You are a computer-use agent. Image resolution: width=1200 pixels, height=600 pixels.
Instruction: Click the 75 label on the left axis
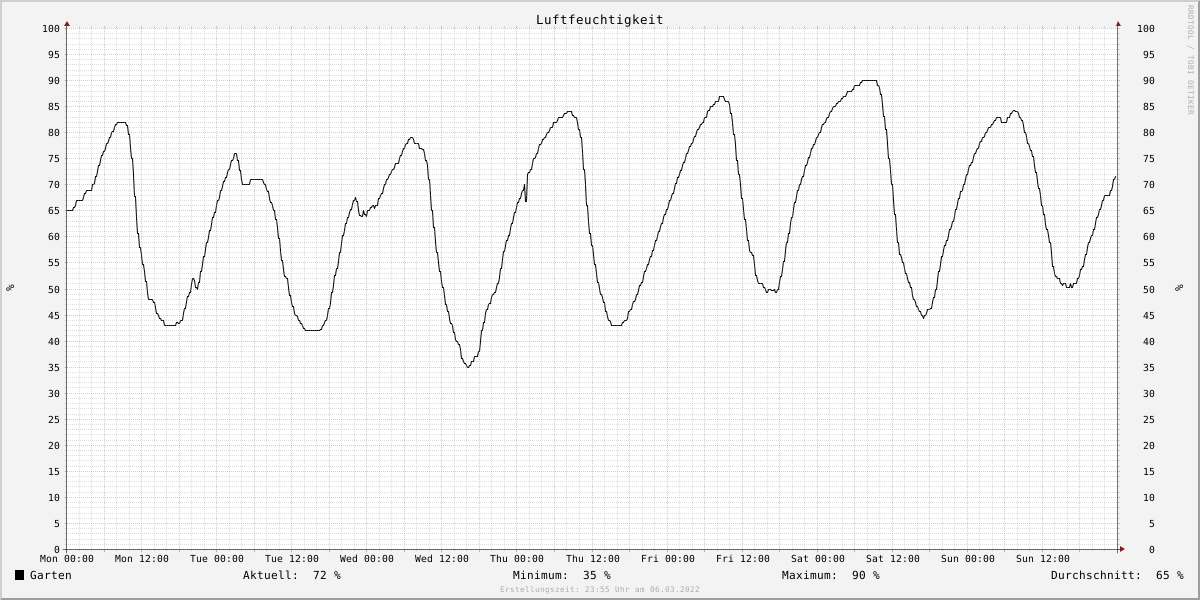click(54, 158)
